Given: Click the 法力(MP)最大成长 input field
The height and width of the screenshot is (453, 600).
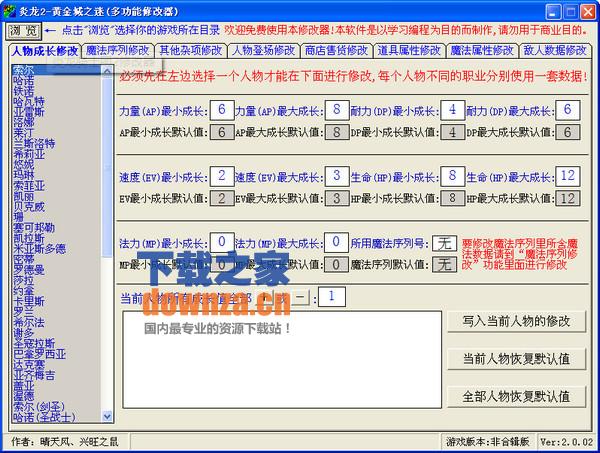Looking at the screenshot, I should [x=336, y=242].
